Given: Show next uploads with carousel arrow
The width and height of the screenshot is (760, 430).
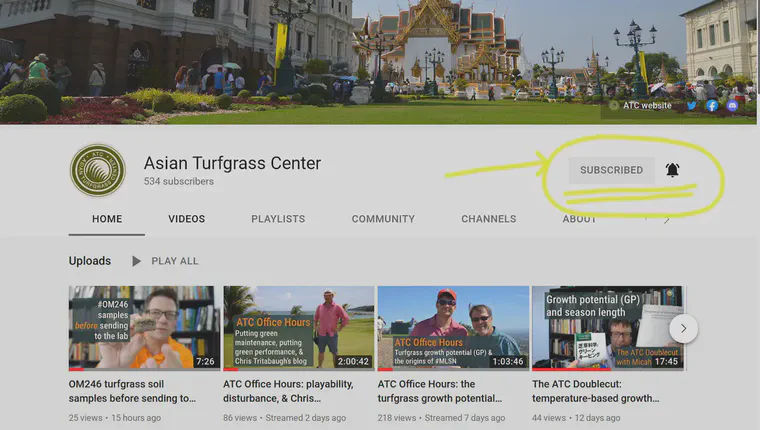Looking at the screenshot, I should (x=683, y=328).
